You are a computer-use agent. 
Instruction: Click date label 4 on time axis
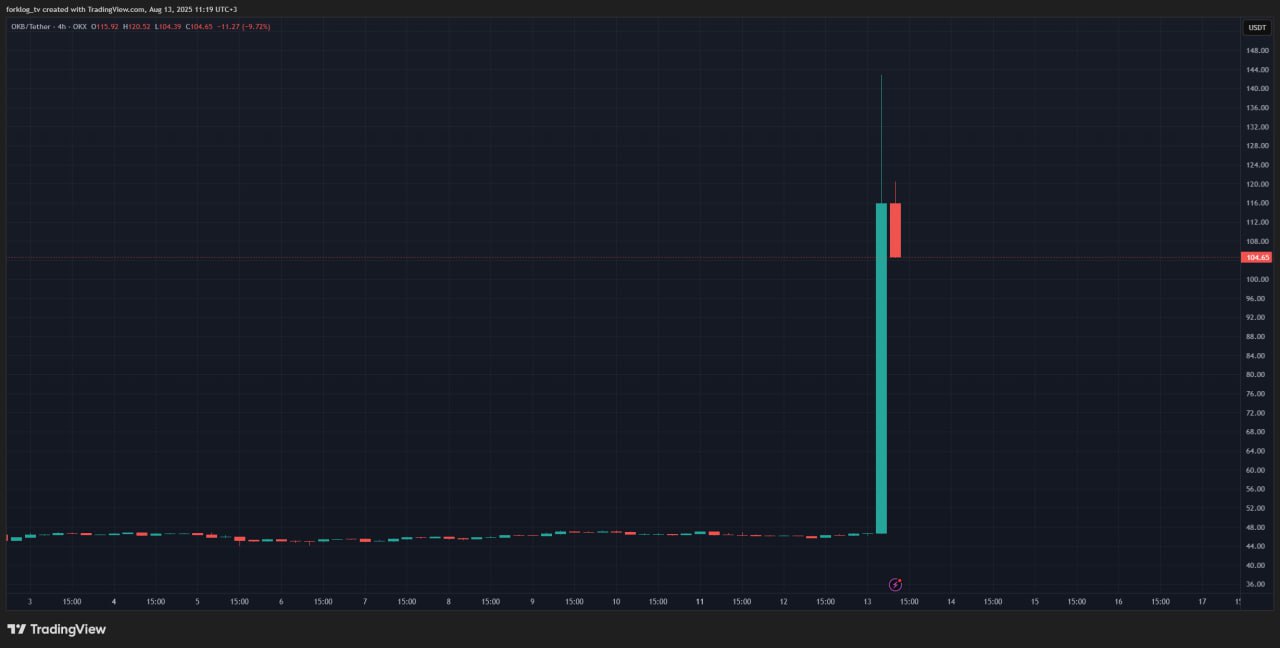click(114, 602)
